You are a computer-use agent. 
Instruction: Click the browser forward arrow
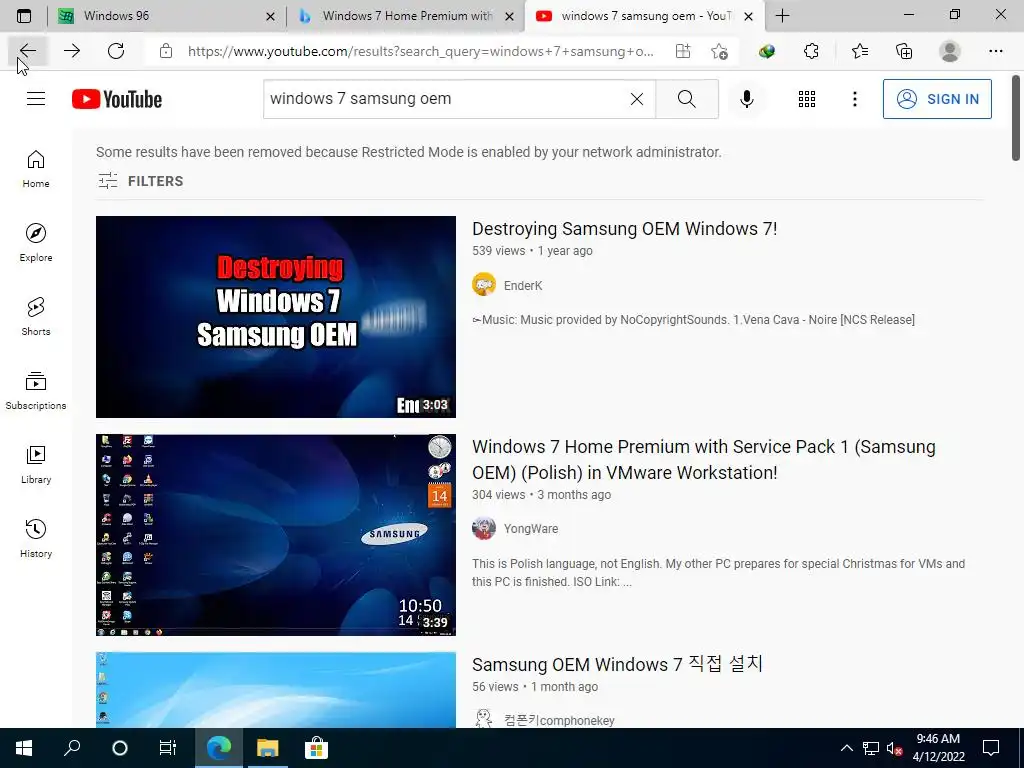[72, 51]
